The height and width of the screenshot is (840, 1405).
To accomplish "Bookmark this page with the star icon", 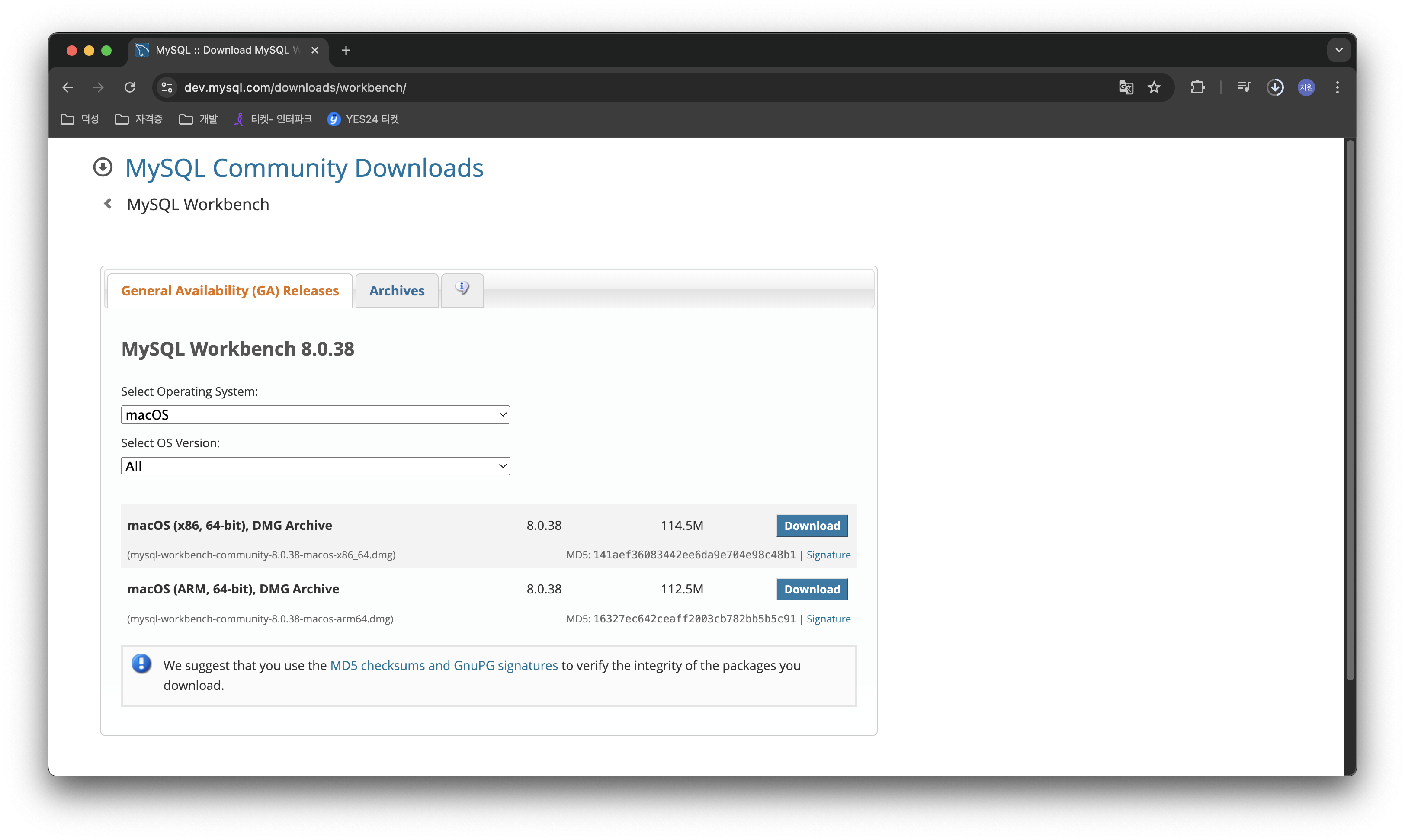I will [x=1154, y=87].
